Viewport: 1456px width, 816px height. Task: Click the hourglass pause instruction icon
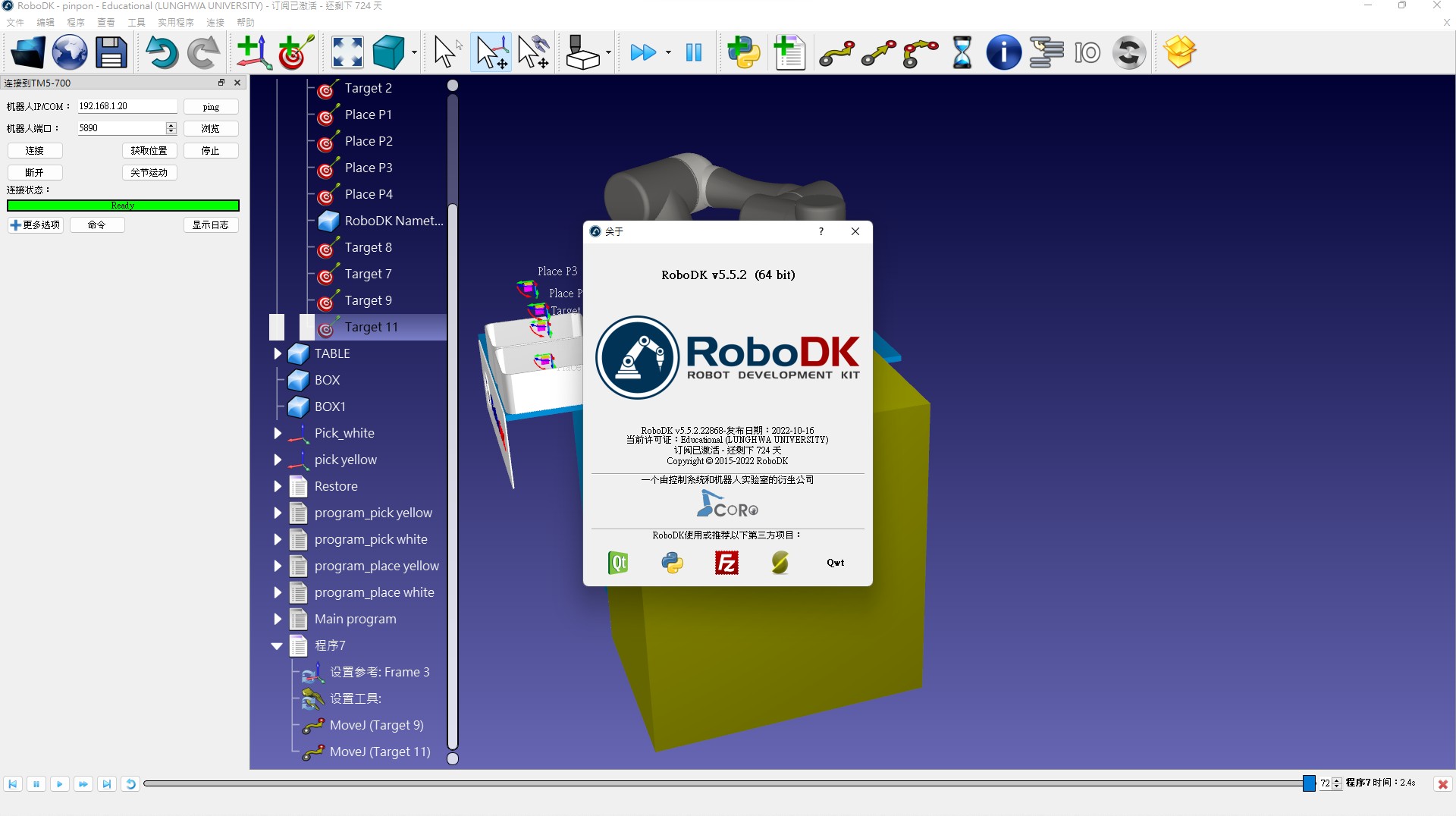[x=962, y=53]
